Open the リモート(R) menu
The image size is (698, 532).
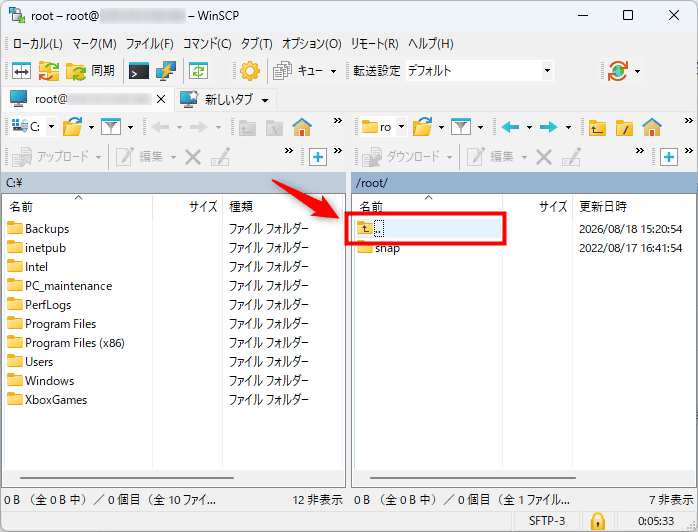(x=374, y=44)
